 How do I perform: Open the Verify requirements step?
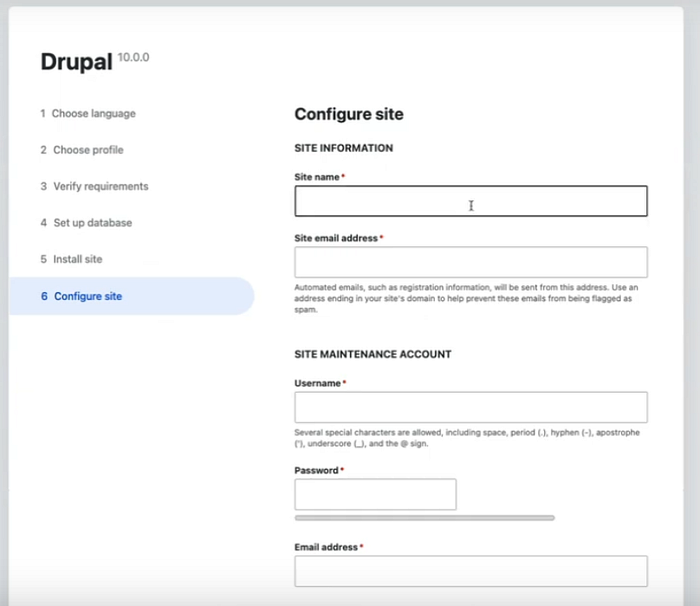(x=100, y=186)
